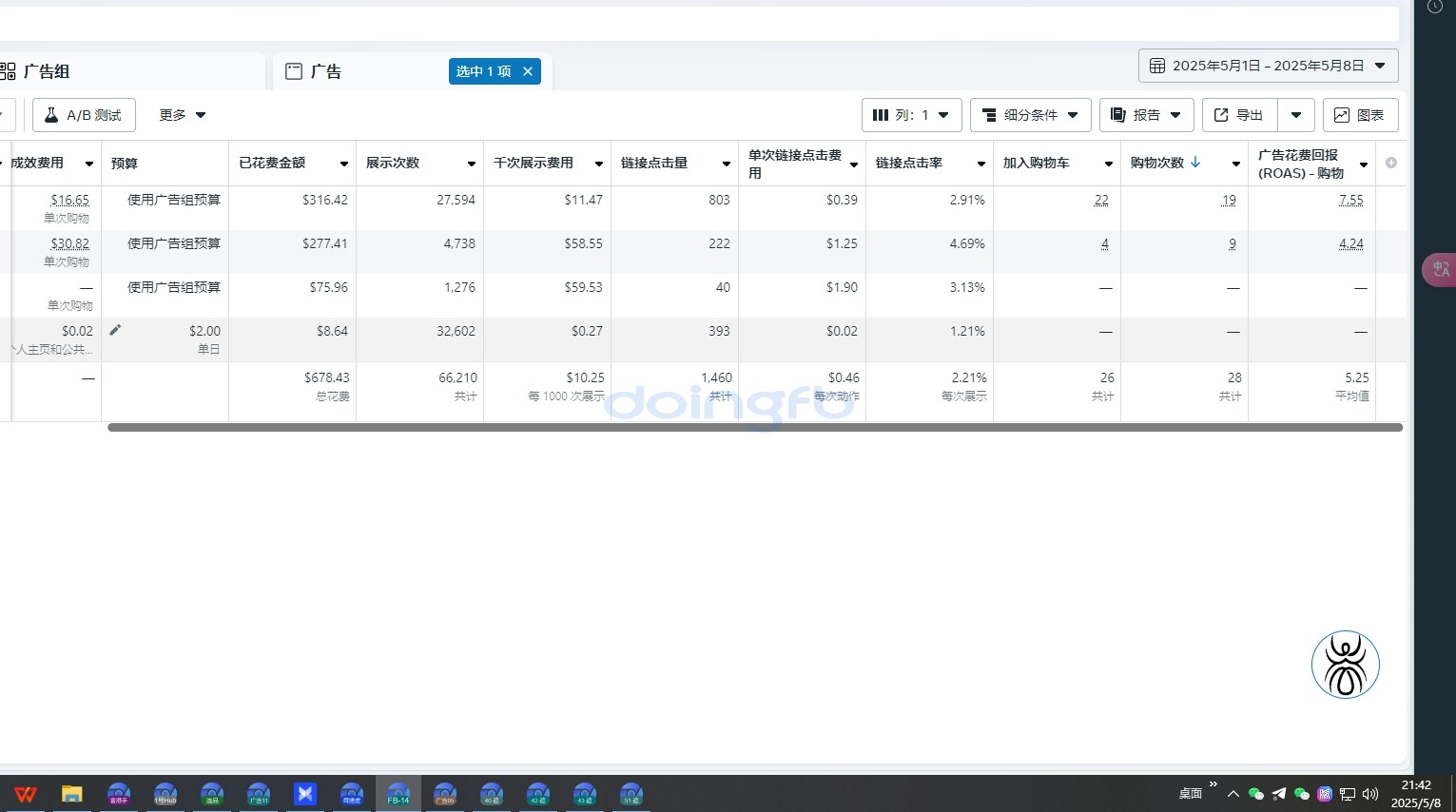Open the date range picker 2025年5月1日 – 2025年5月8日

pos(1268,66)
